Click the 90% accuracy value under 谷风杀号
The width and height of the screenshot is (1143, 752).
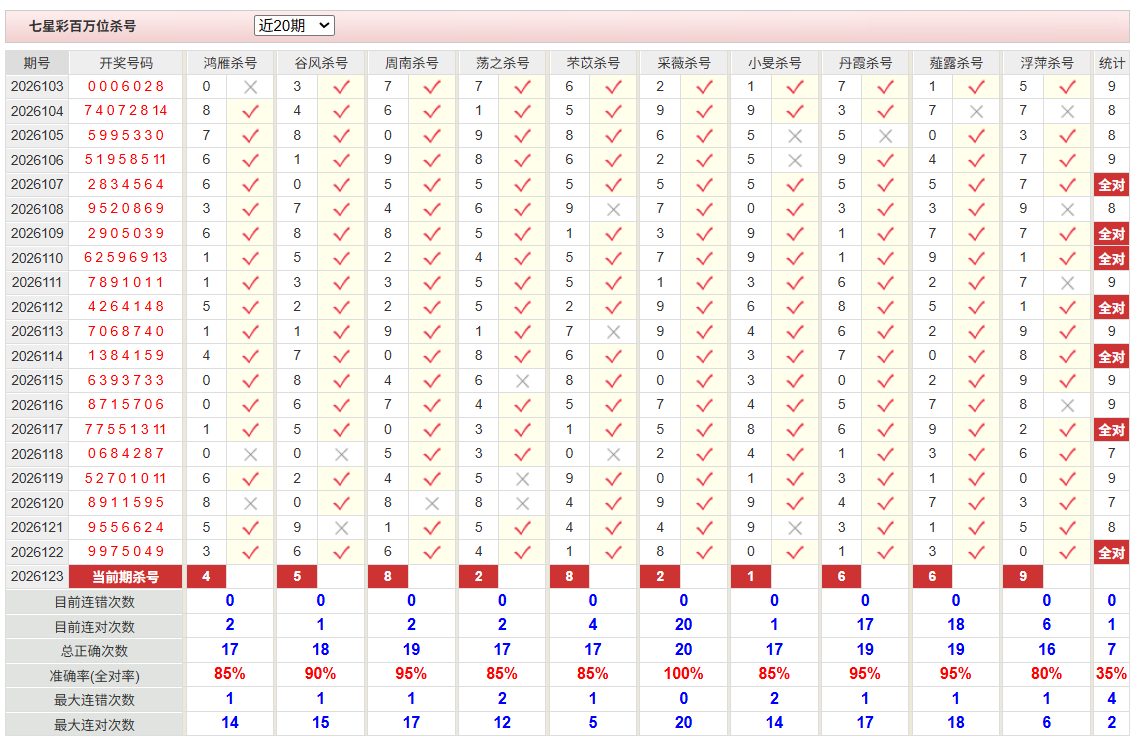(320, 674)
